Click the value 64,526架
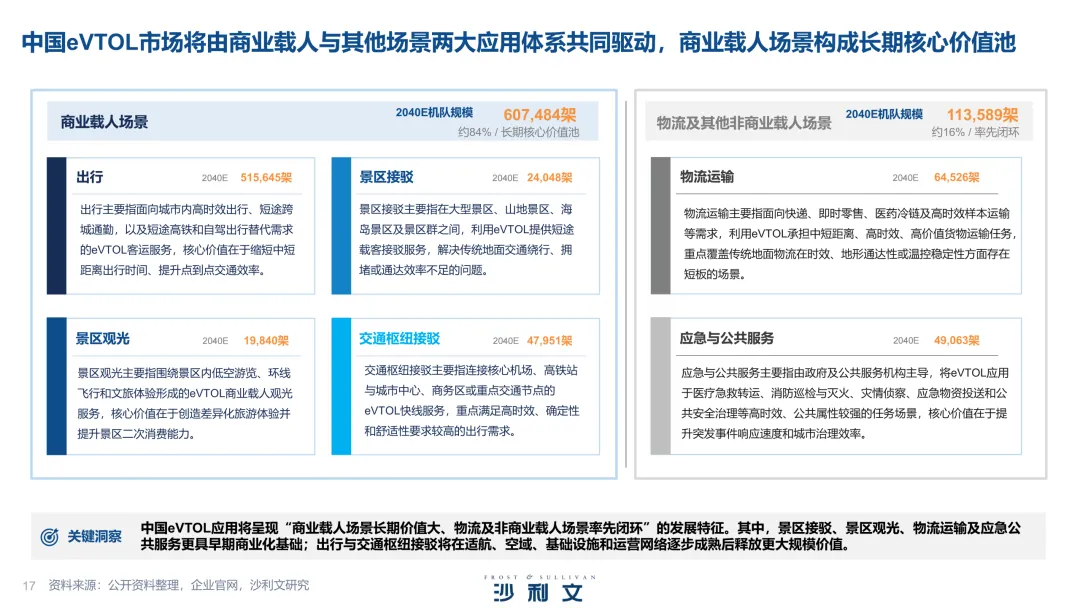Screen dimensions: 1080x608 pyautogui.click(x=957, y=178)
